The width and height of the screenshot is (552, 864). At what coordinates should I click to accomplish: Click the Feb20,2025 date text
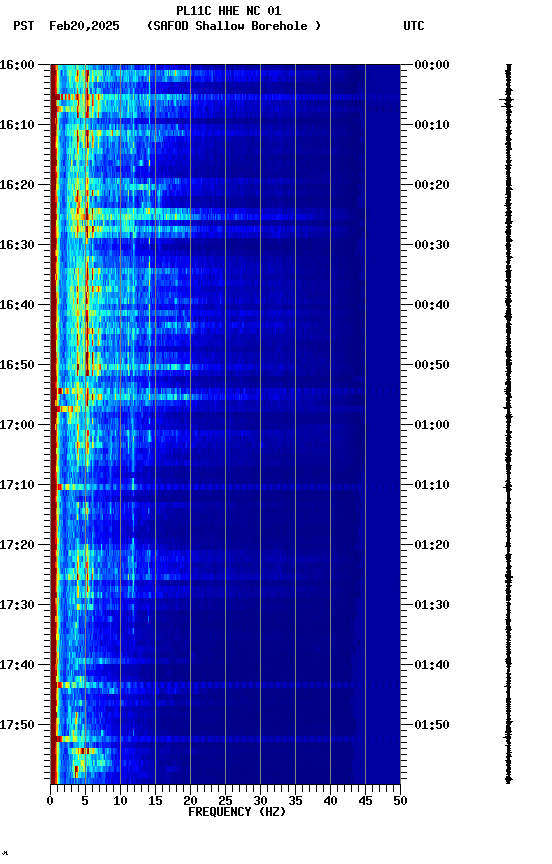coord(84,26)
